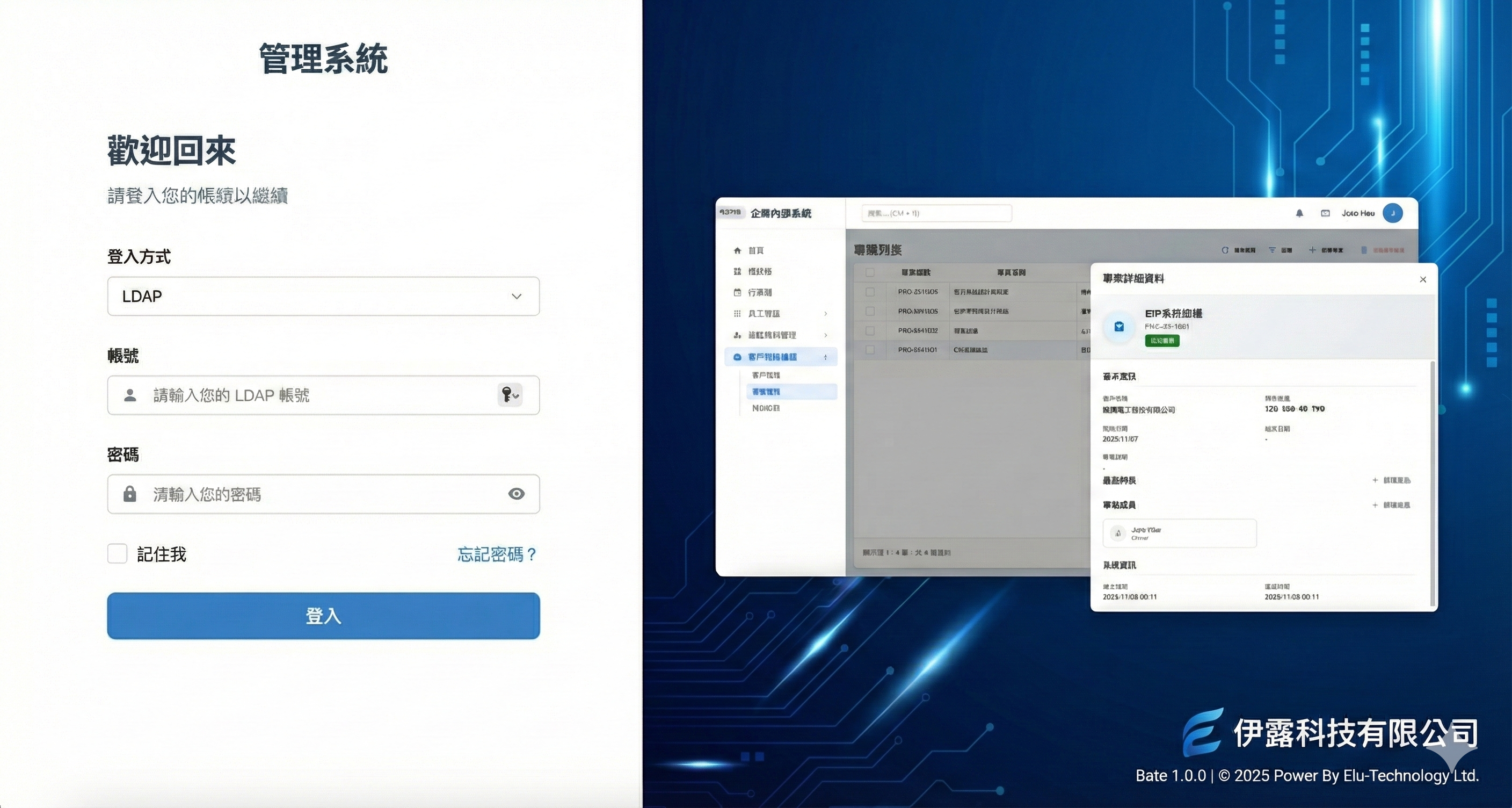The width and height of the screenshot is (1512, 808).
Task: Click the notification bell in the preview image
Action: click(x=1299, y=213)
